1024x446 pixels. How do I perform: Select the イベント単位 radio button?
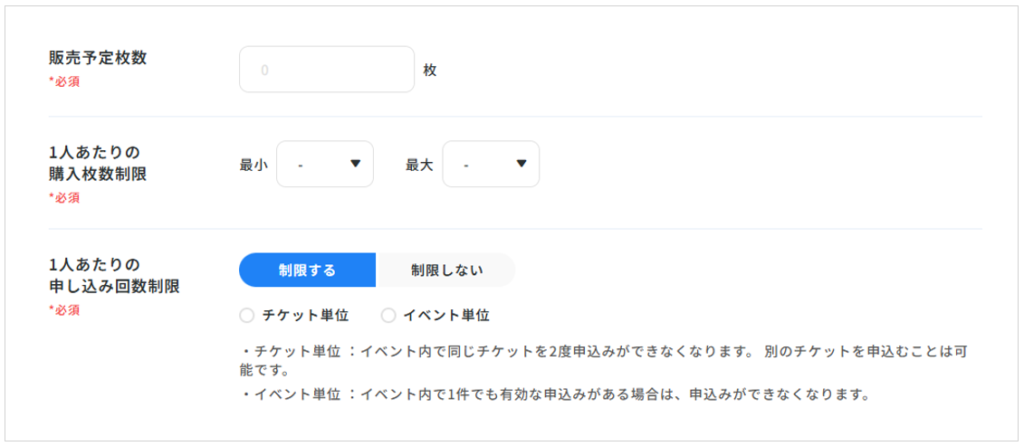click(x=388, y=315)
